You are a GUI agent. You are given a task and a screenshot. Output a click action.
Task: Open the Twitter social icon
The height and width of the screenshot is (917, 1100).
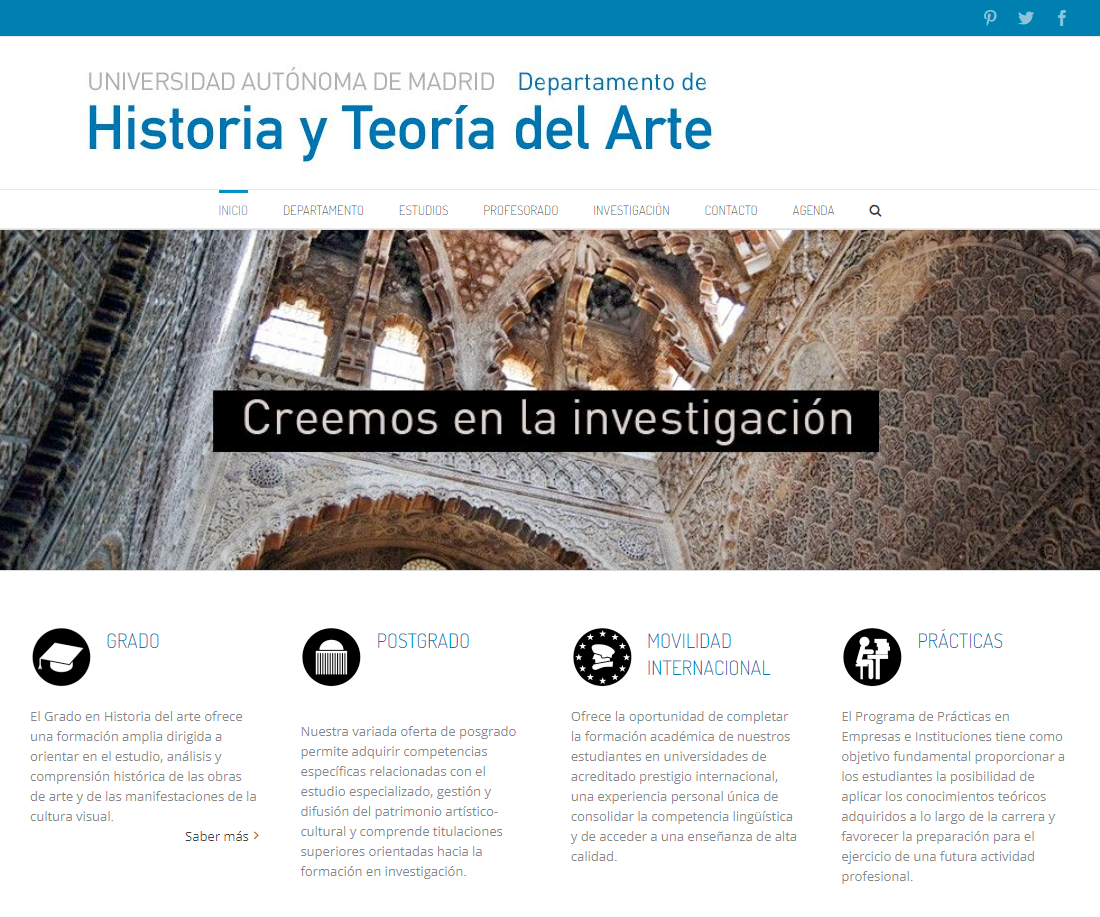tap(1026, 18)
